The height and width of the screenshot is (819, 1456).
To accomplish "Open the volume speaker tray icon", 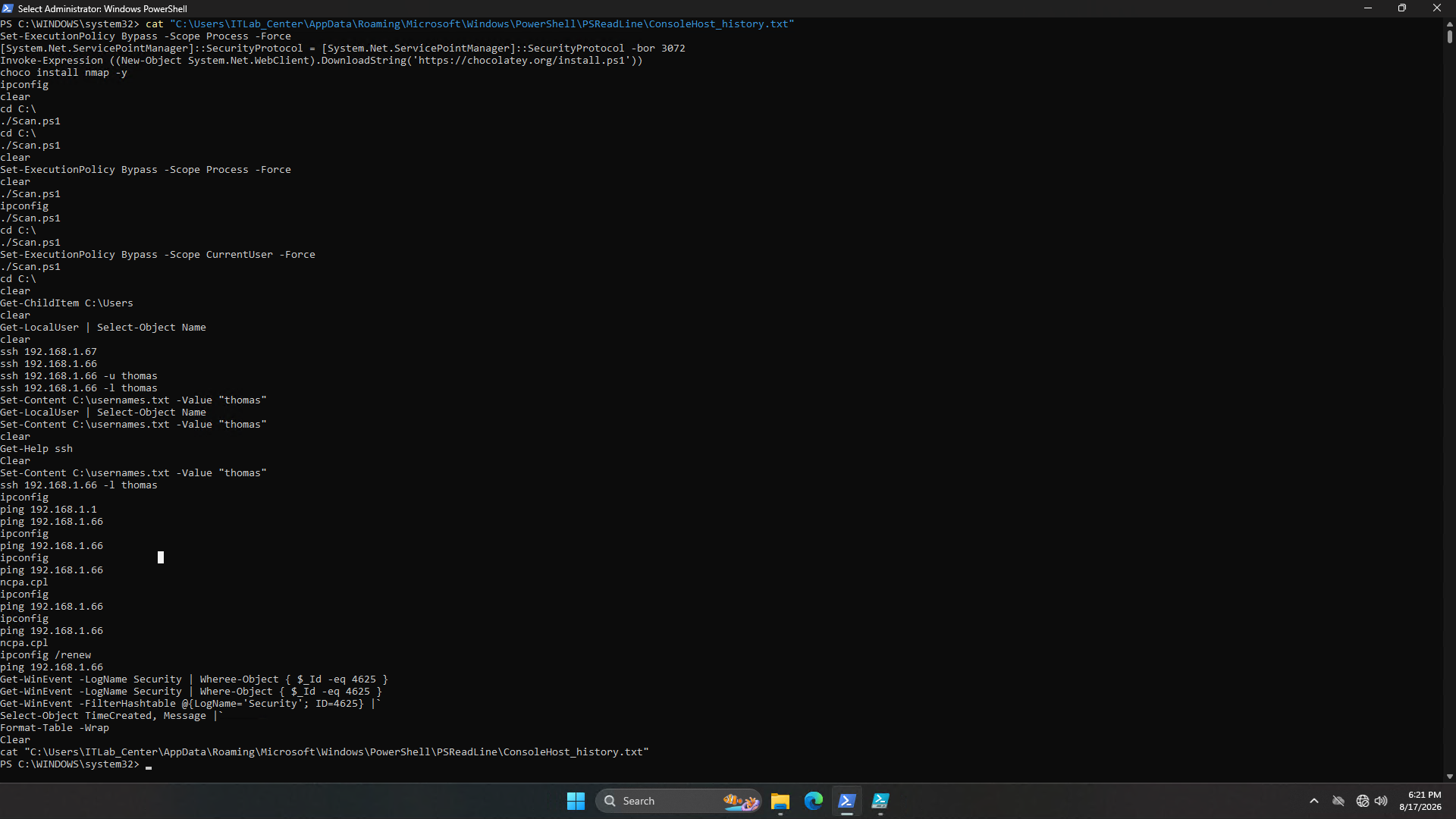I will (x=1381, y=801).
